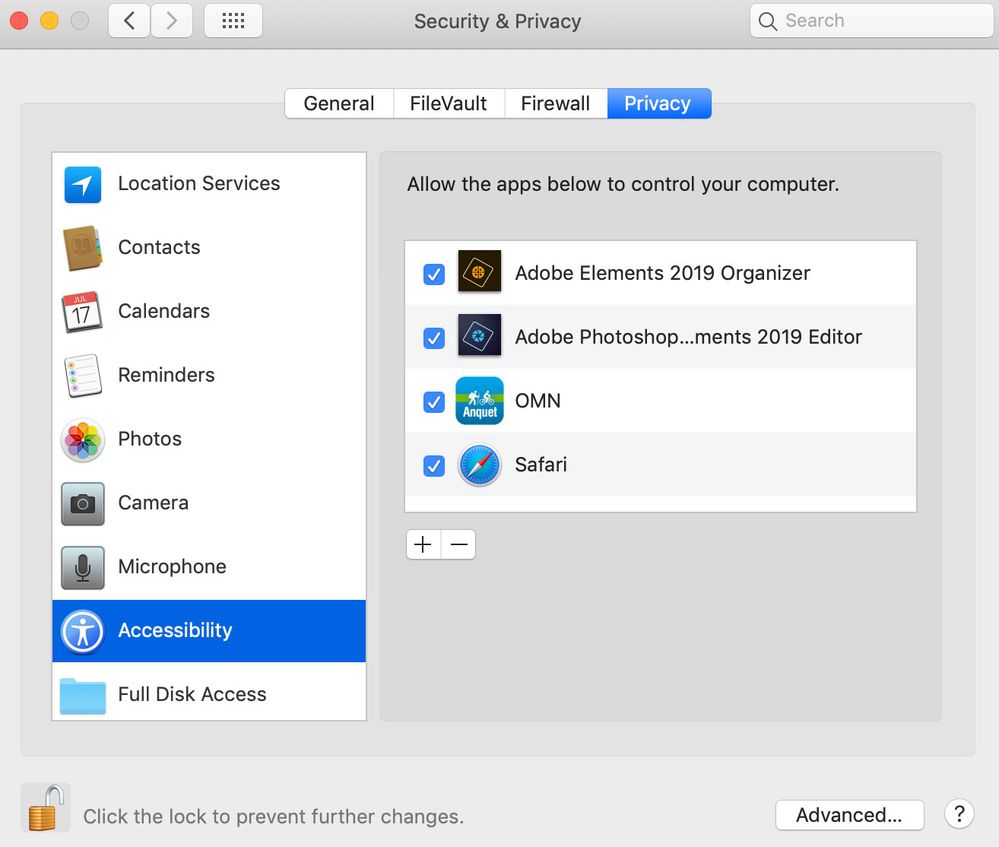Click the OMN Anquet app icon
999x847 pixels.
coord(479,400)
